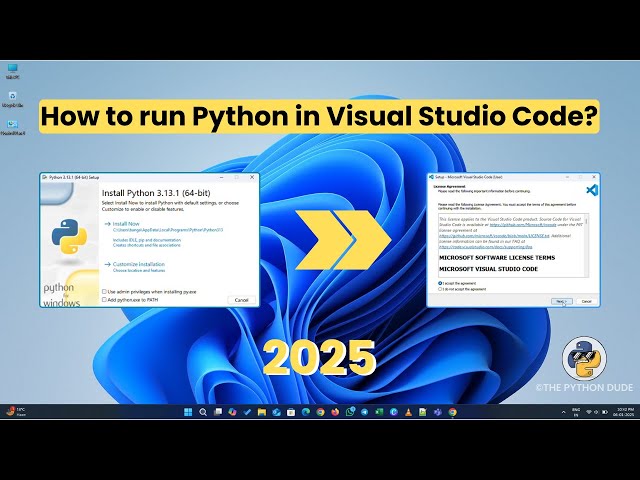Launch Copilot from the taskbar
Screen dimensions: 640x480
232,412
